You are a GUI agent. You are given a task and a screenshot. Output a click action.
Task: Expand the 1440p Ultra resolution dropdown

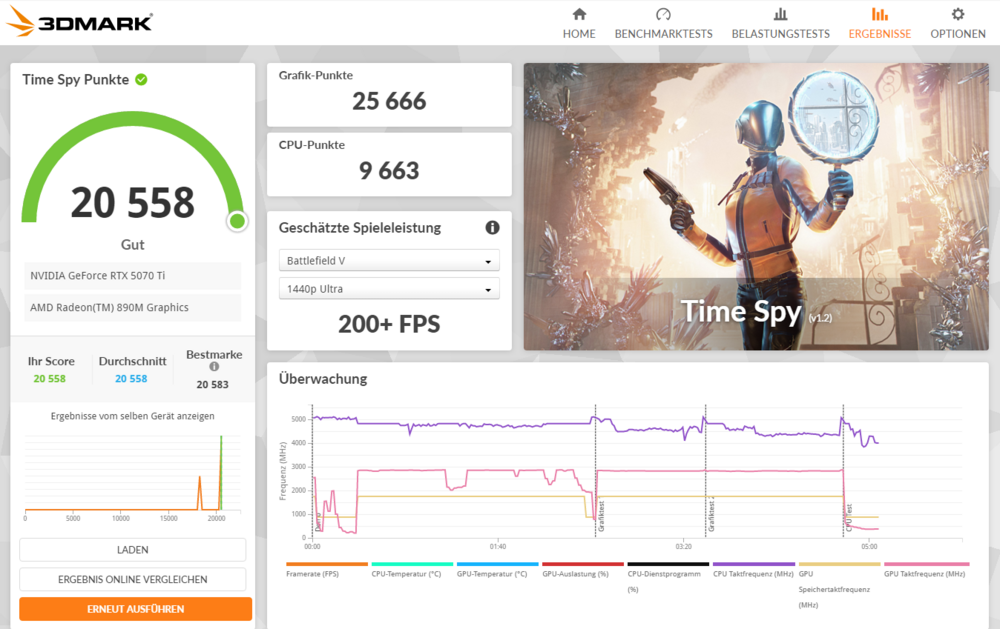click(389, 290)
